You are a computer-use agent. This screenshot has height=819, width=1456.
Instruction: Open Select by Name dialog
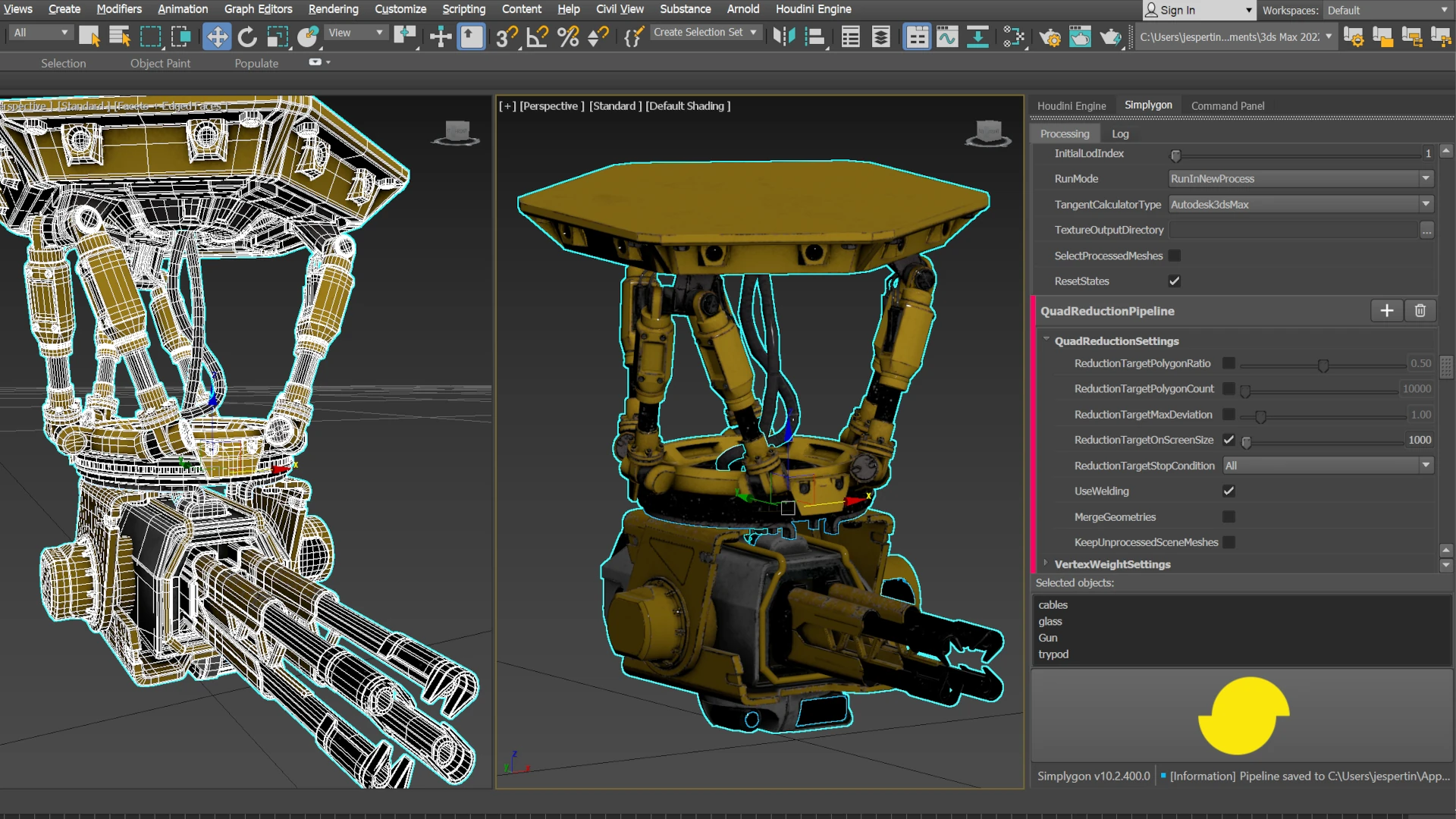(x=119, y=36)
